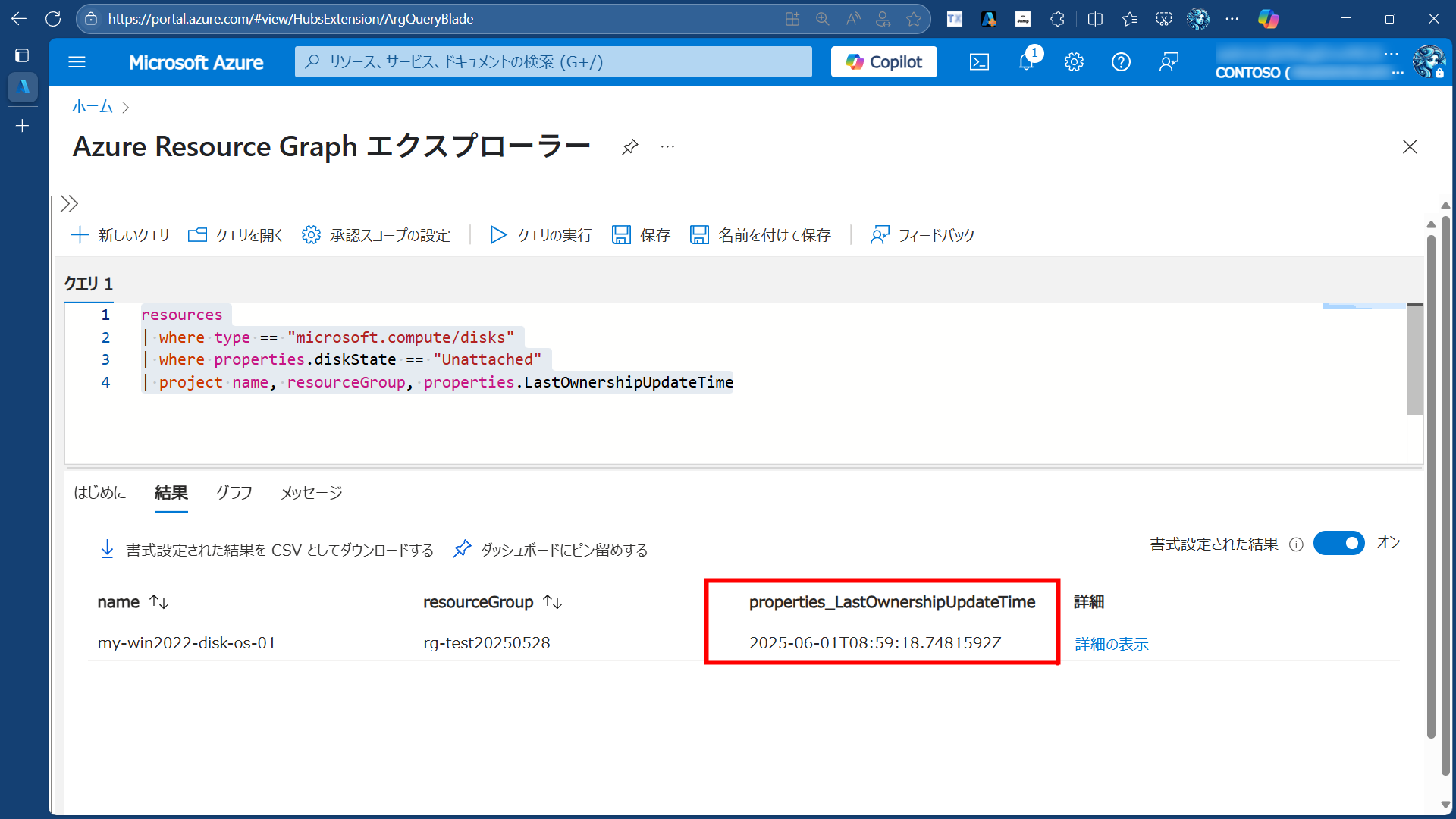Sort results by the resourceGroup column

493,602
